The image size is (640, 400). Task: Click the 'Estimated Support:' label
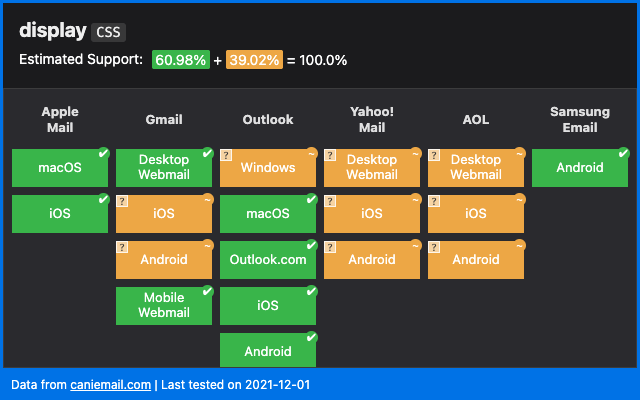click(x=81, y=59)
